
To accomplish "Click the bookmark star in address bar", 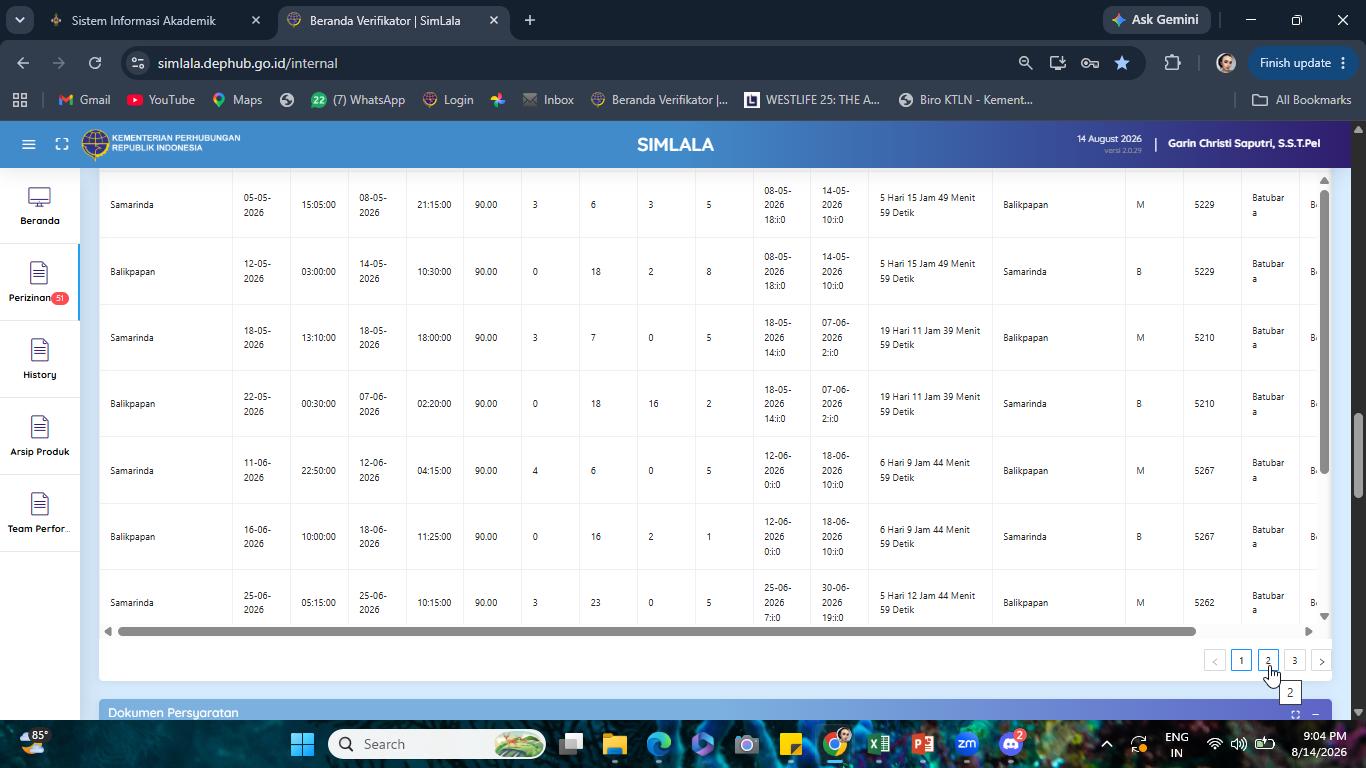I will [x=1122, y=63].
